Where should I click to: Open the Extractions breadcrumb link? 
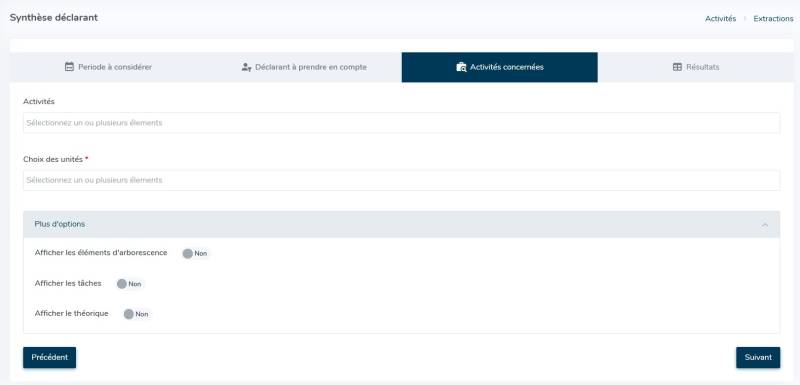[773, 18]
